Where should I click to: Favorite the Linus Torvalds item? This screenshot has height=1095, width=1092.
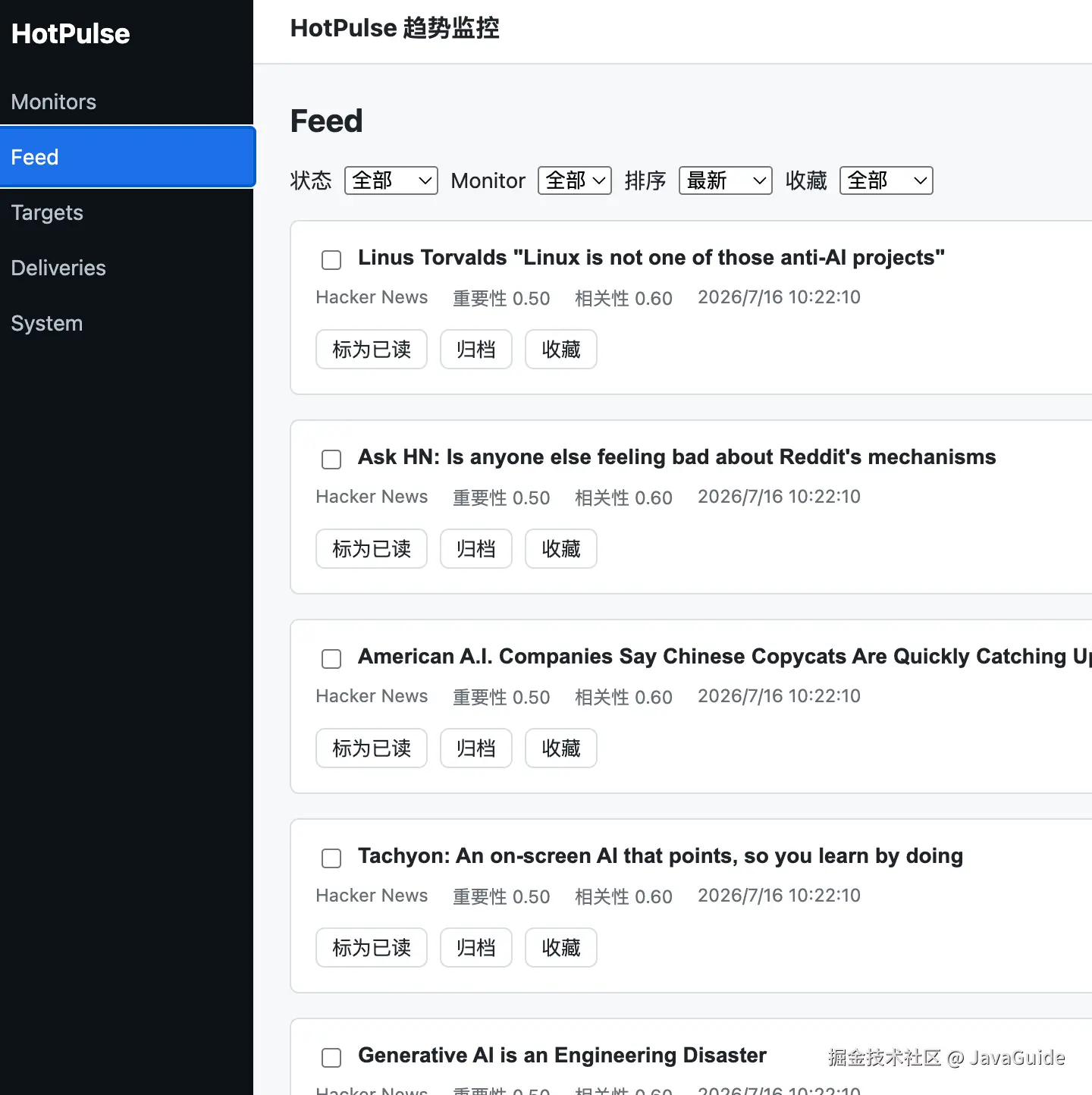pos(561,350)
